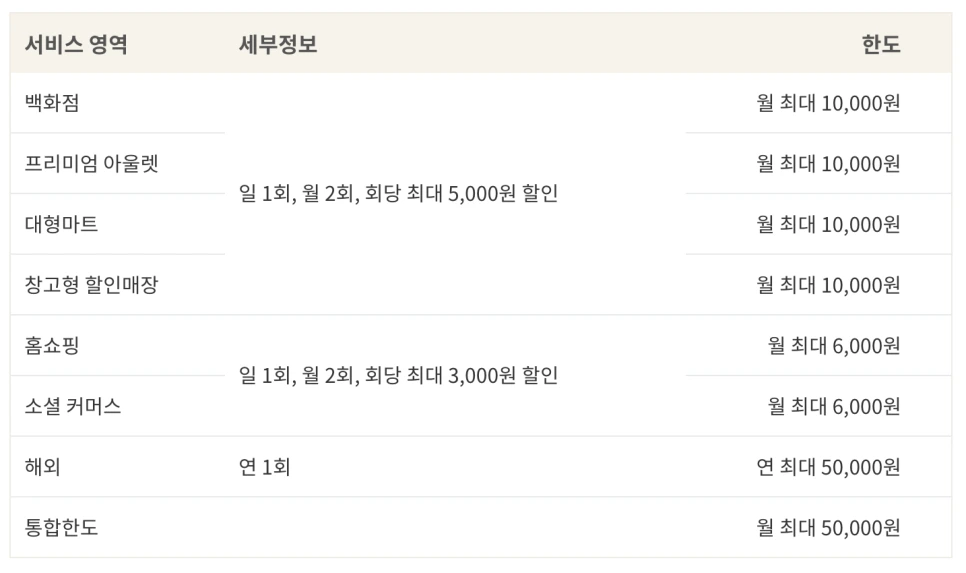Click the 연 1회 detail cell

pos(264,466)
